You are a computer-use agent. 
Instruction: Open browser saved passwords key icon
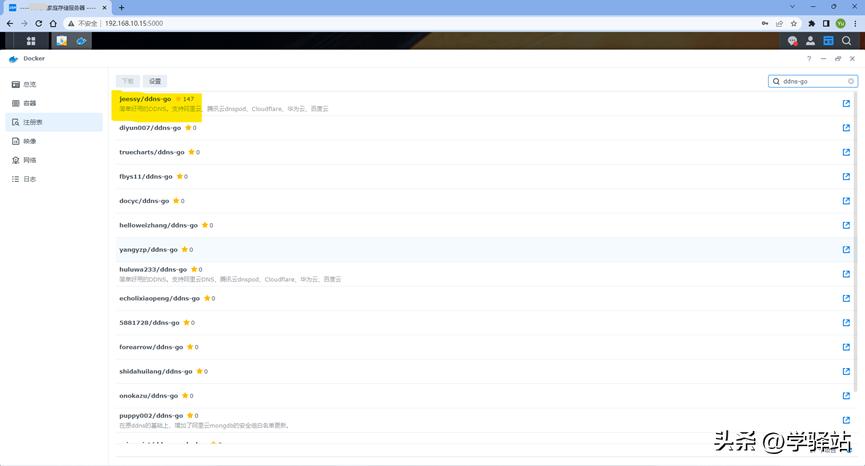click(765, 23)
